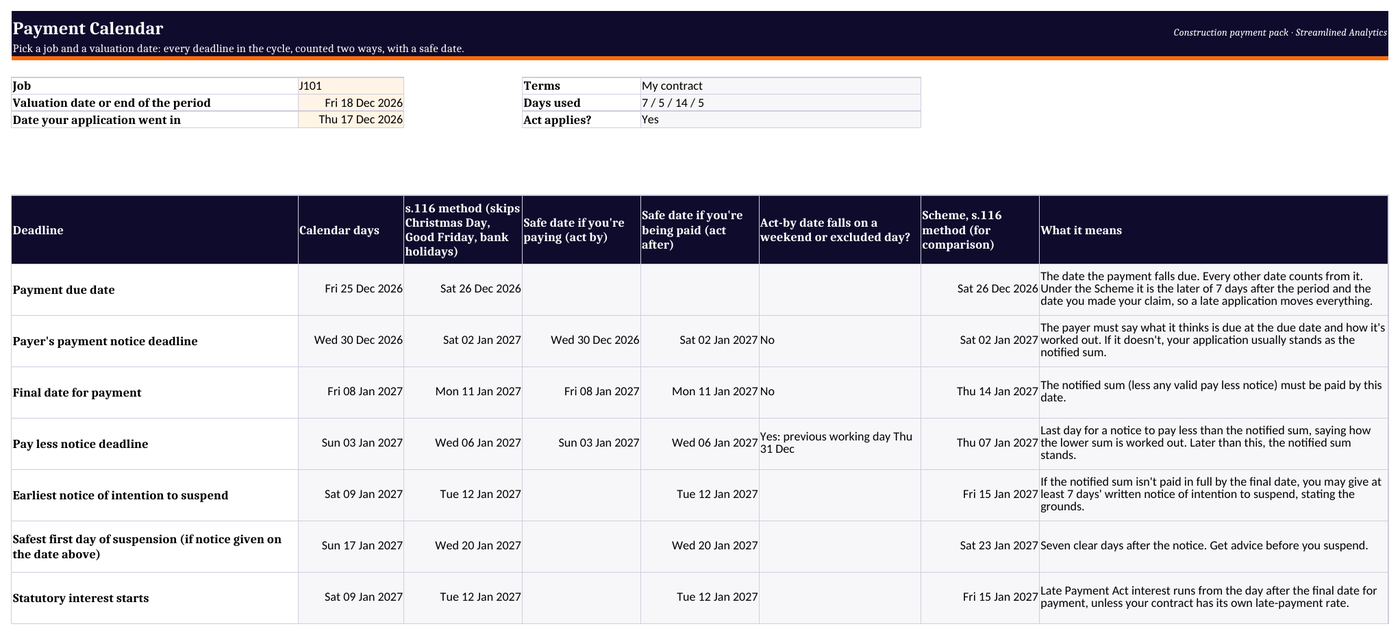Click 'Construction payment pack · Streamlined Analytics' text
This screenshot has height=635, width=1400.
tap(1280, 33)
